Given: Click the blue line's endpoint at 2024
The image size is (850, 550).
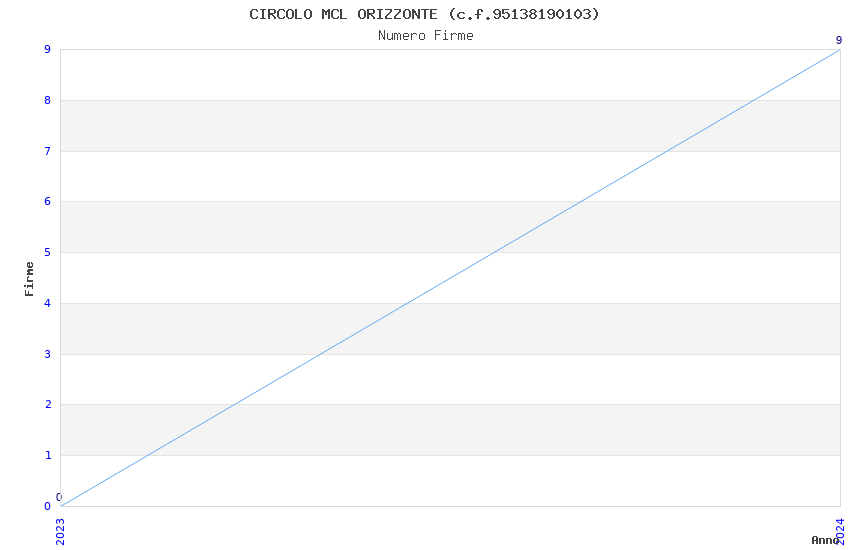Looking at the screenshot, I should (839, 50).
